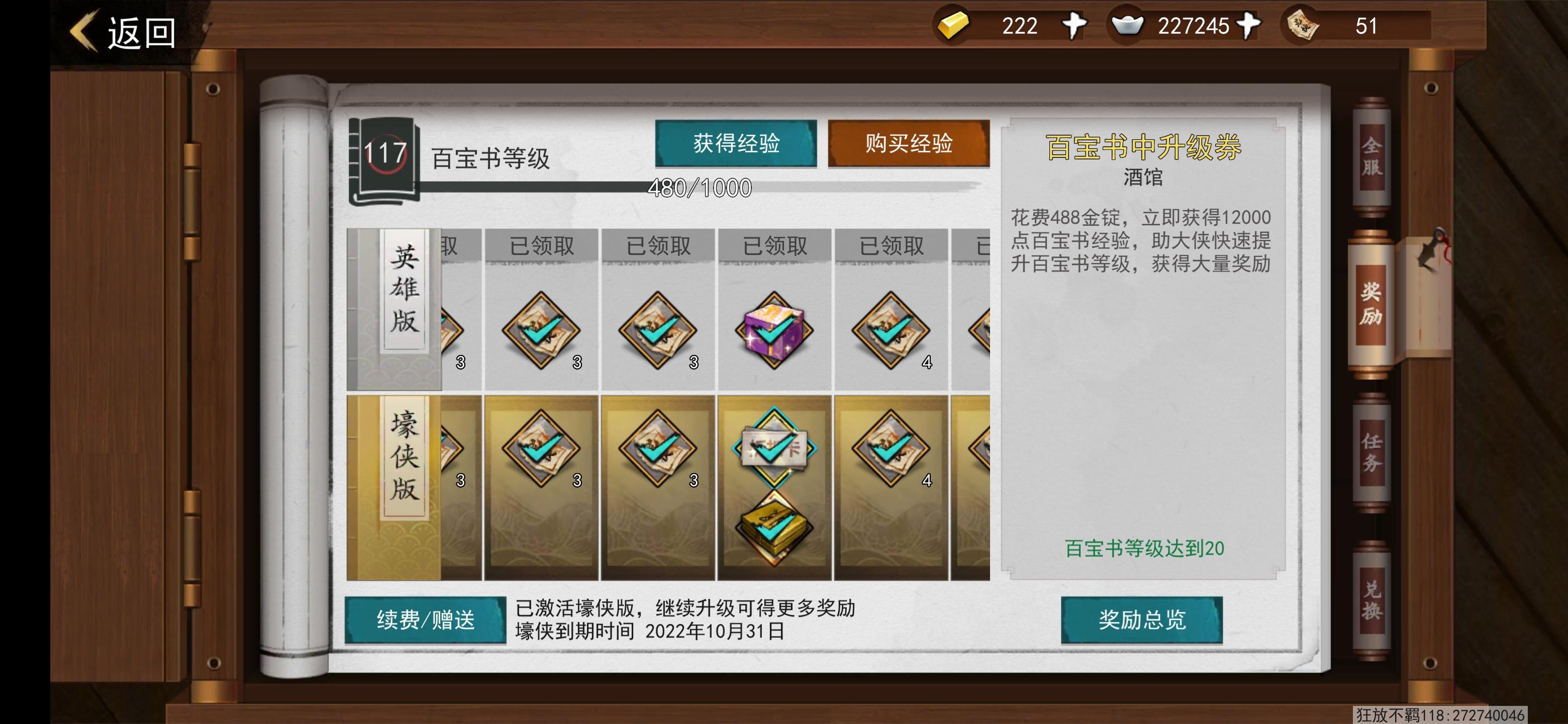This screenshot has width=1568, height=724.
Task: Tap the gold ingot currency icon
Action: tap(952, 26)
